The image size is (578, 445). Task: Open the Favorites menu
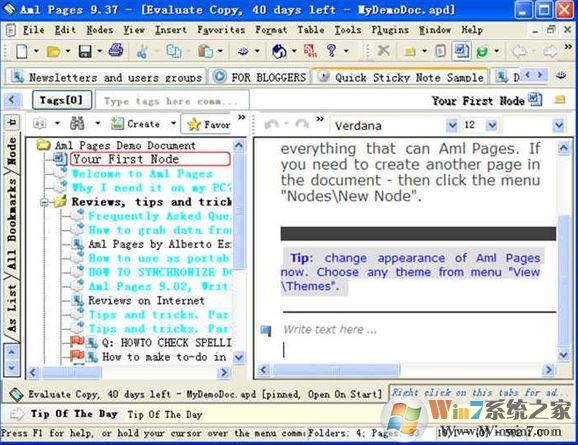click(221, 30)
